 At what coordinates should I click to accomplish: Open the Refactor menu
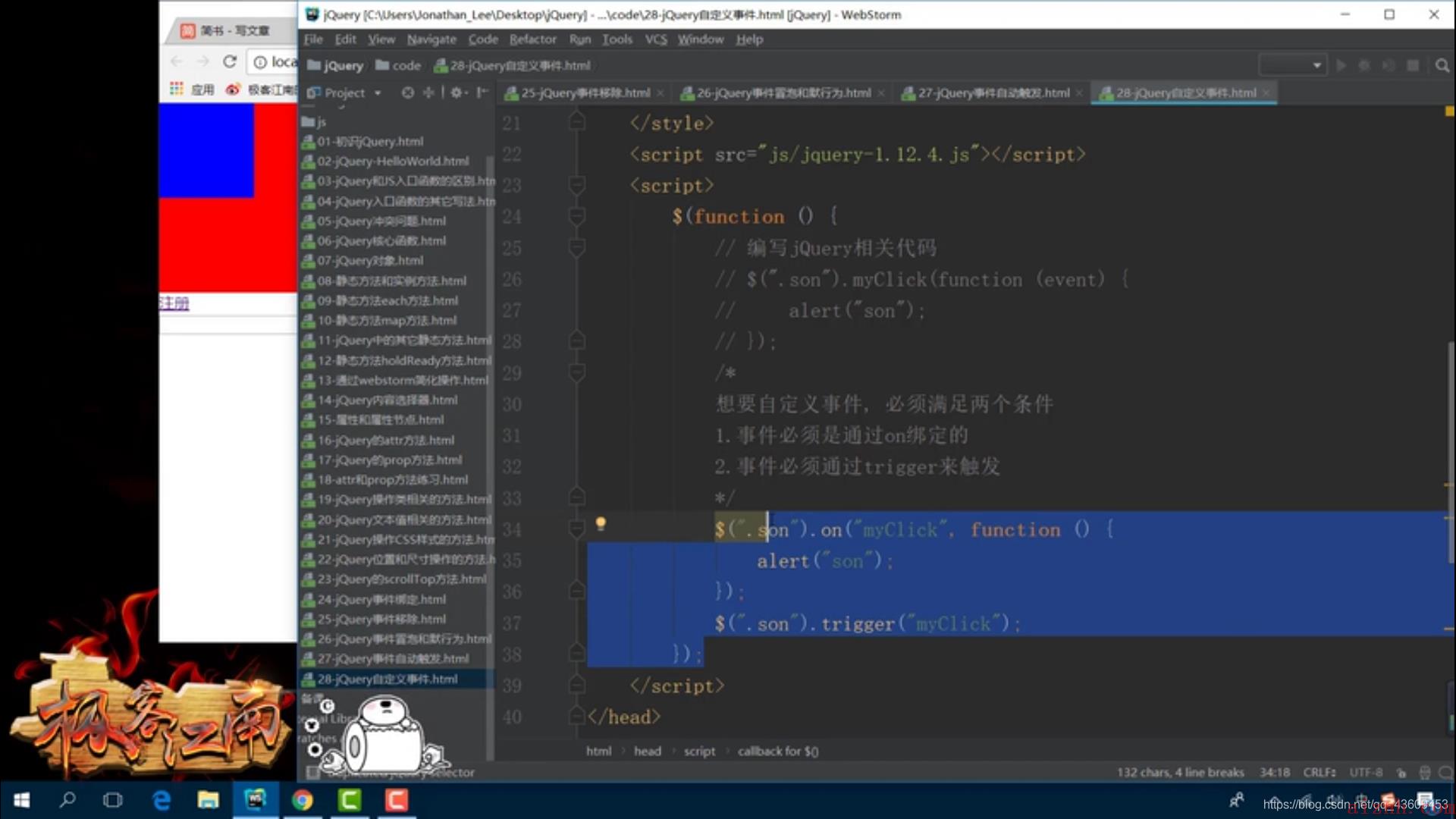click(x=532, y=39)
